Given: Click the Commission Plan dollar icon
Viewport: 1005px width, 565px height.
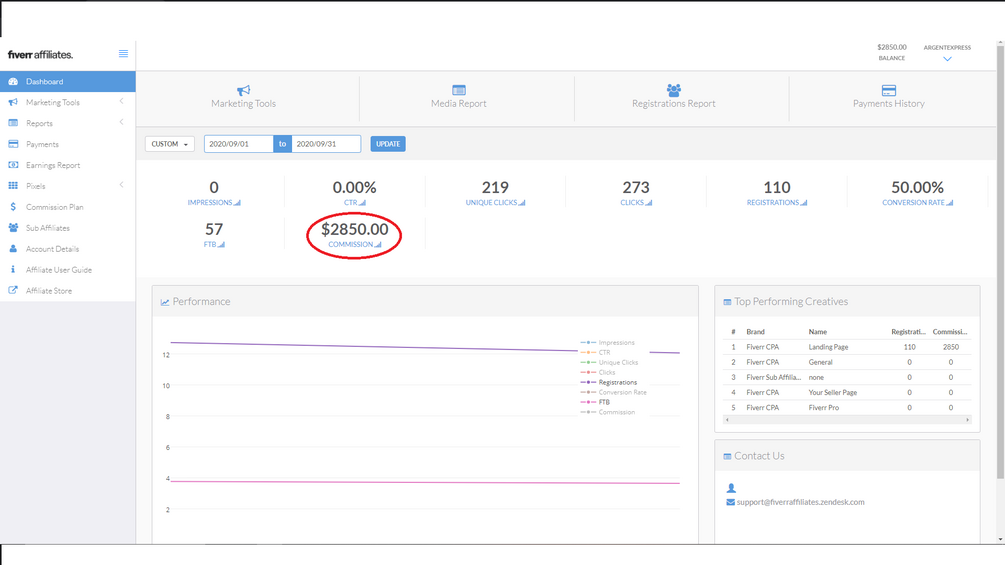Looking at the screenshot, I should pos(13,207).
